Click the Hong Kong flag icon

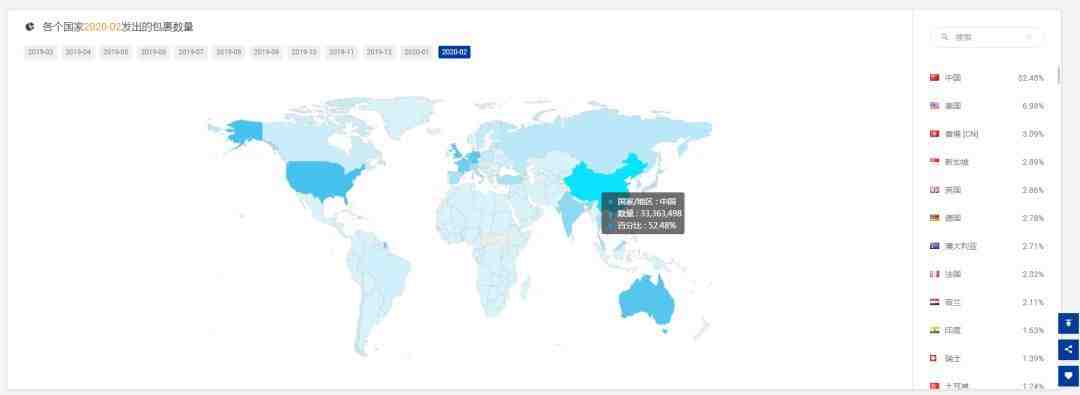click(x=935, y=134)
